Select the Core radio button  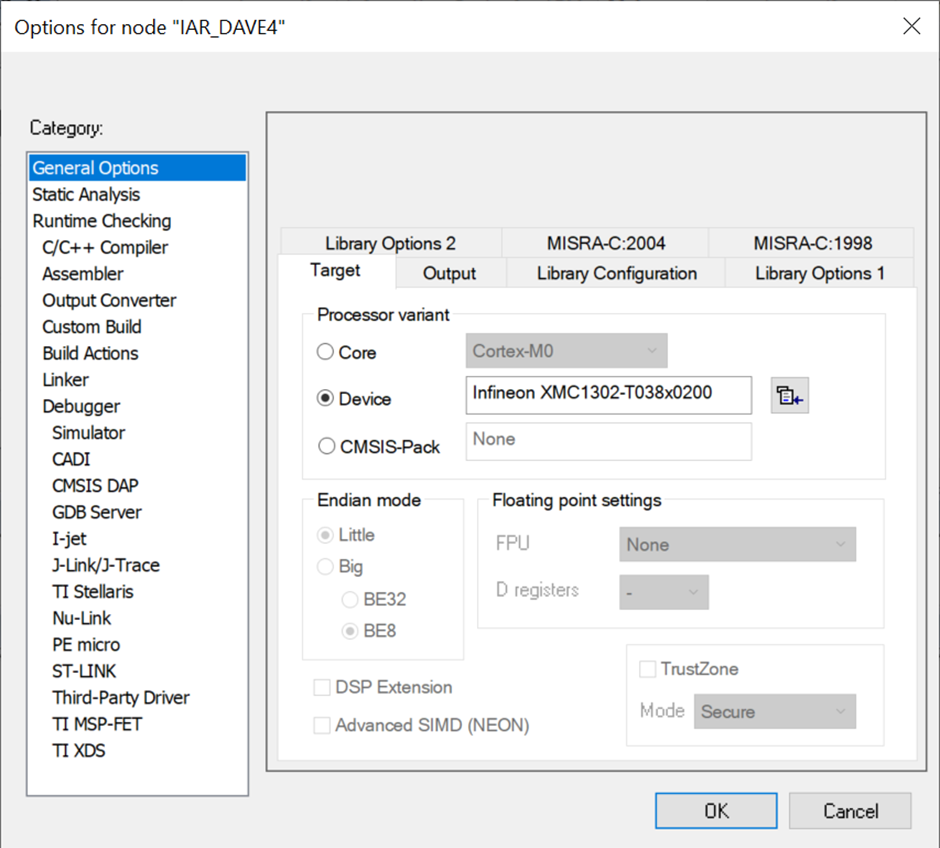(325, 352)
